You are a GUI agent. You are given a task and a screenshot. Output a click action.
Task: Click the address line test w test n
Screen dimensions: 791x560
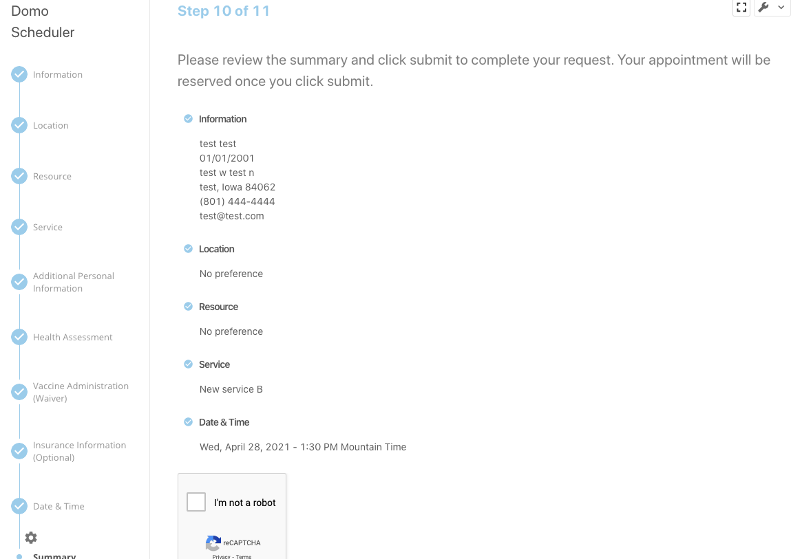(x=227, y=173)
